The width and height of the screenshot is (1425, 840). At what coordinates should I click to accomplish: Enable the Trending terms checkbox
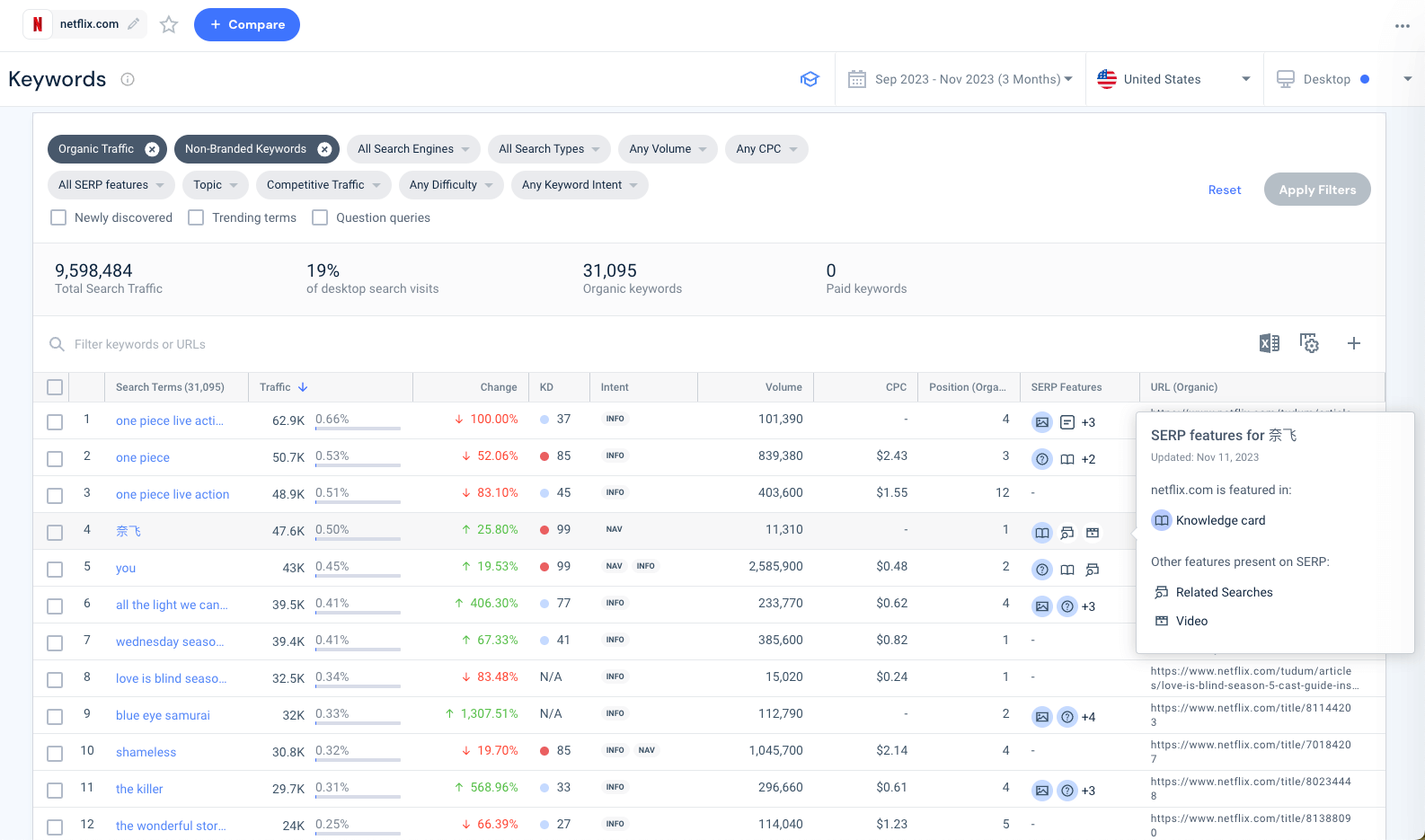point(196,217)
